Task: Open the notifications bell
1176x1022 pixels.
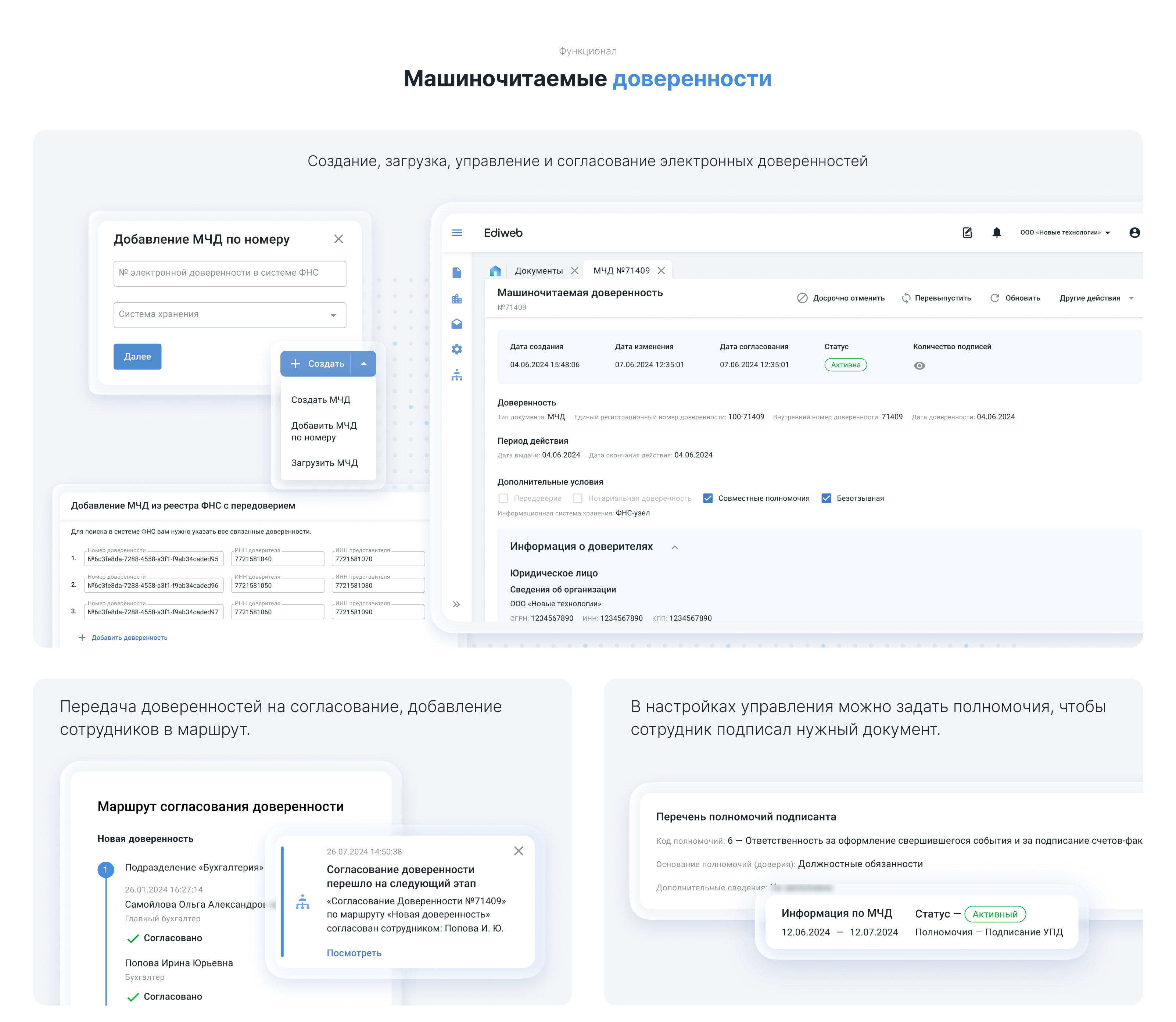Action: coord(996,233)
